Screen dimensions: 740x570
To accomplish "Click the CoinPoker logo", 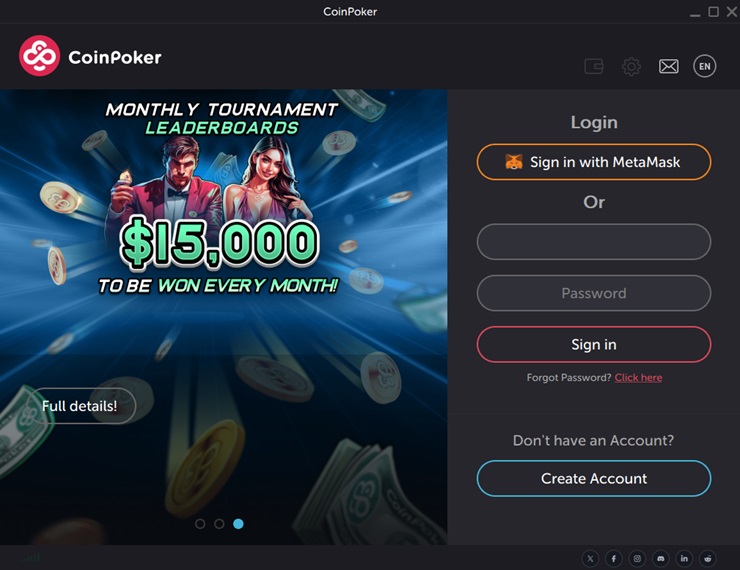I will 90,56.
